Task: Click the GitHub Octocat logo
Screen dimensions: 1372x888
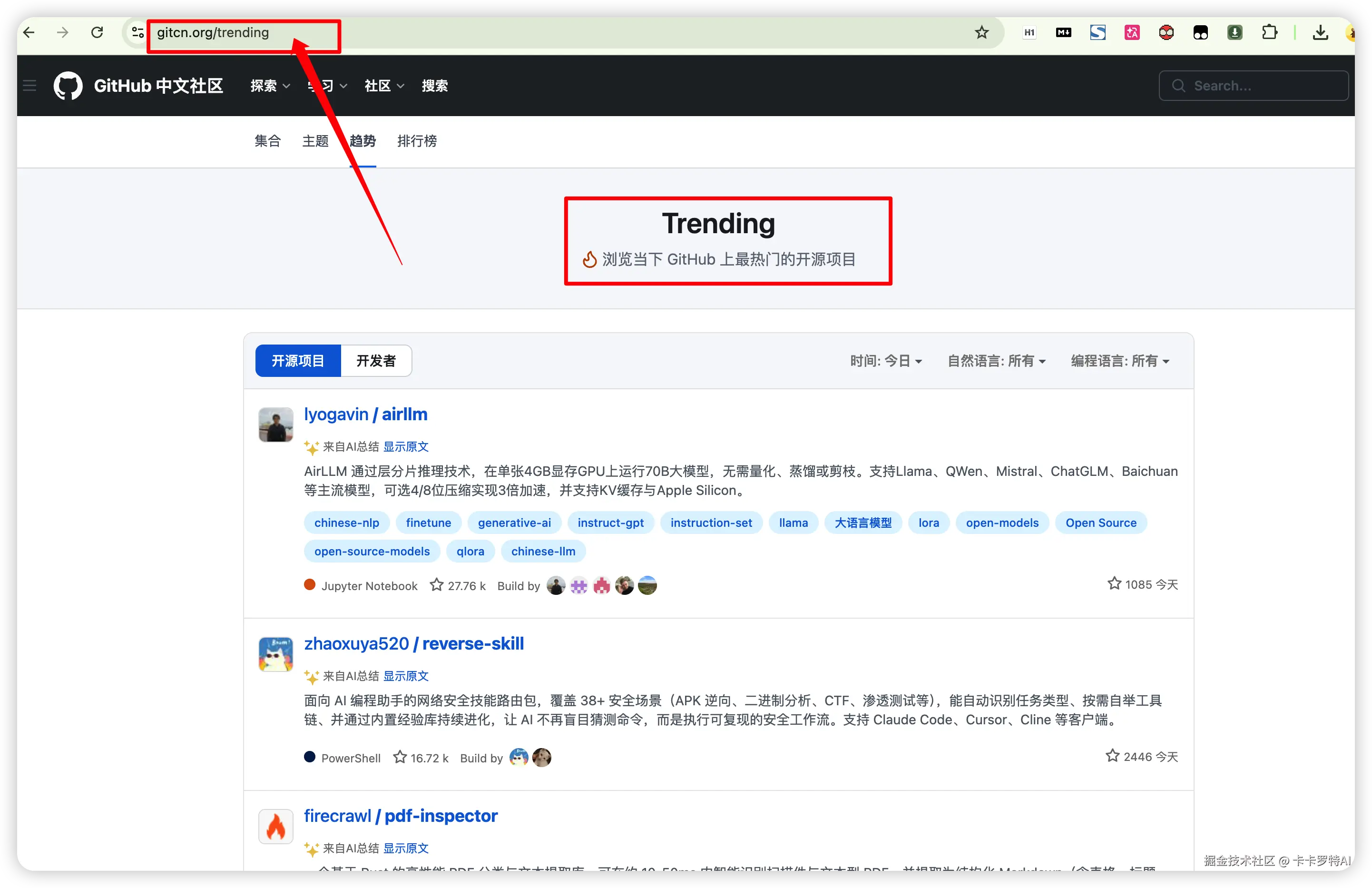Action: click(68, 86)
